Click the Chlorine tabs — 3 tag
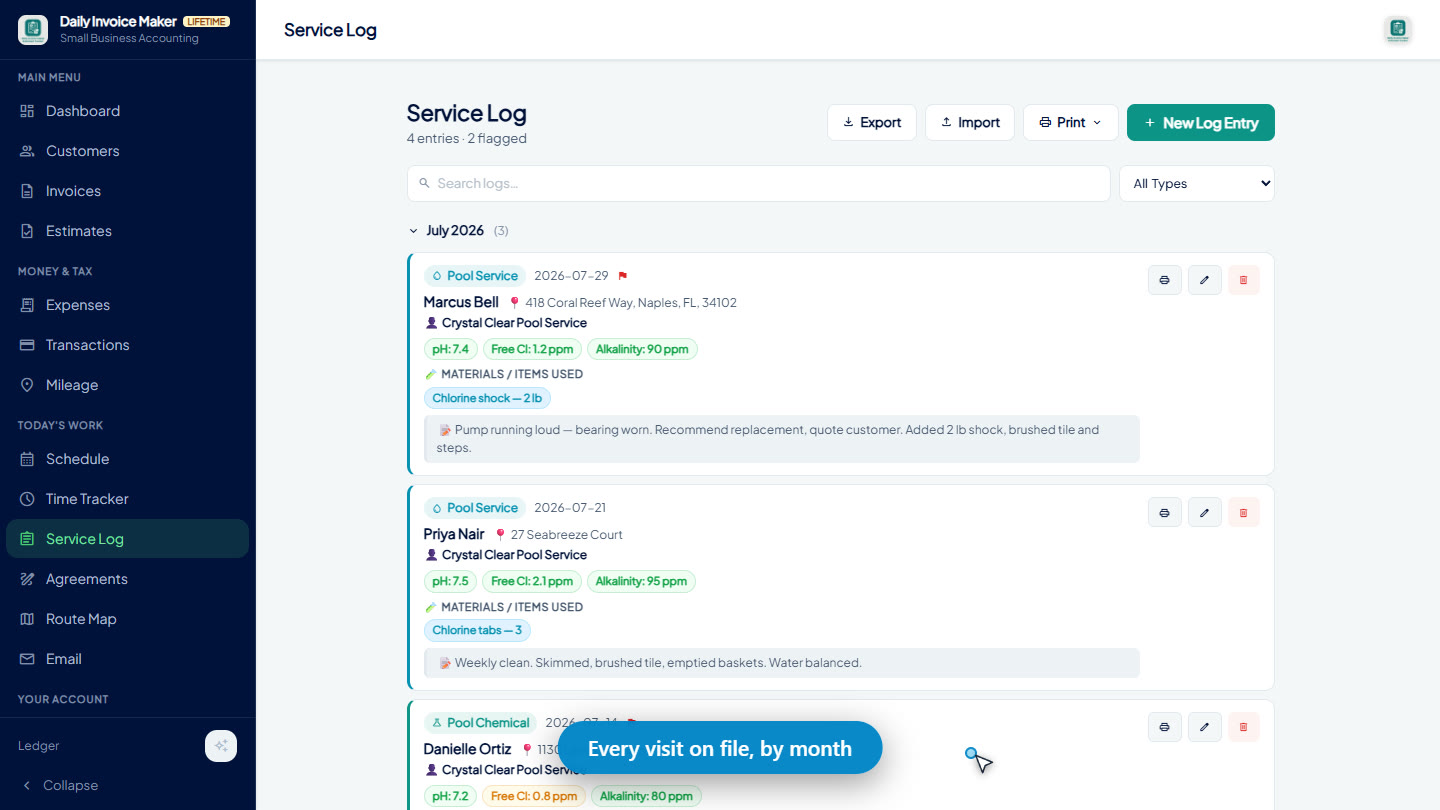This screenshot has height=810, width=1440. [x=477, y=631]
